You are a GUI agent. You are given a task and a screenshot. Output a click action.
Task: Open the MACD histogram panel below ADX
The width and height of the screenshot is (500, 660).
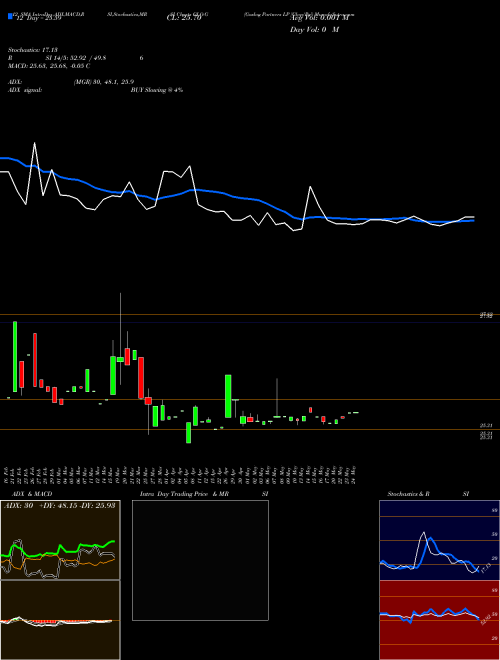[60, 620]
